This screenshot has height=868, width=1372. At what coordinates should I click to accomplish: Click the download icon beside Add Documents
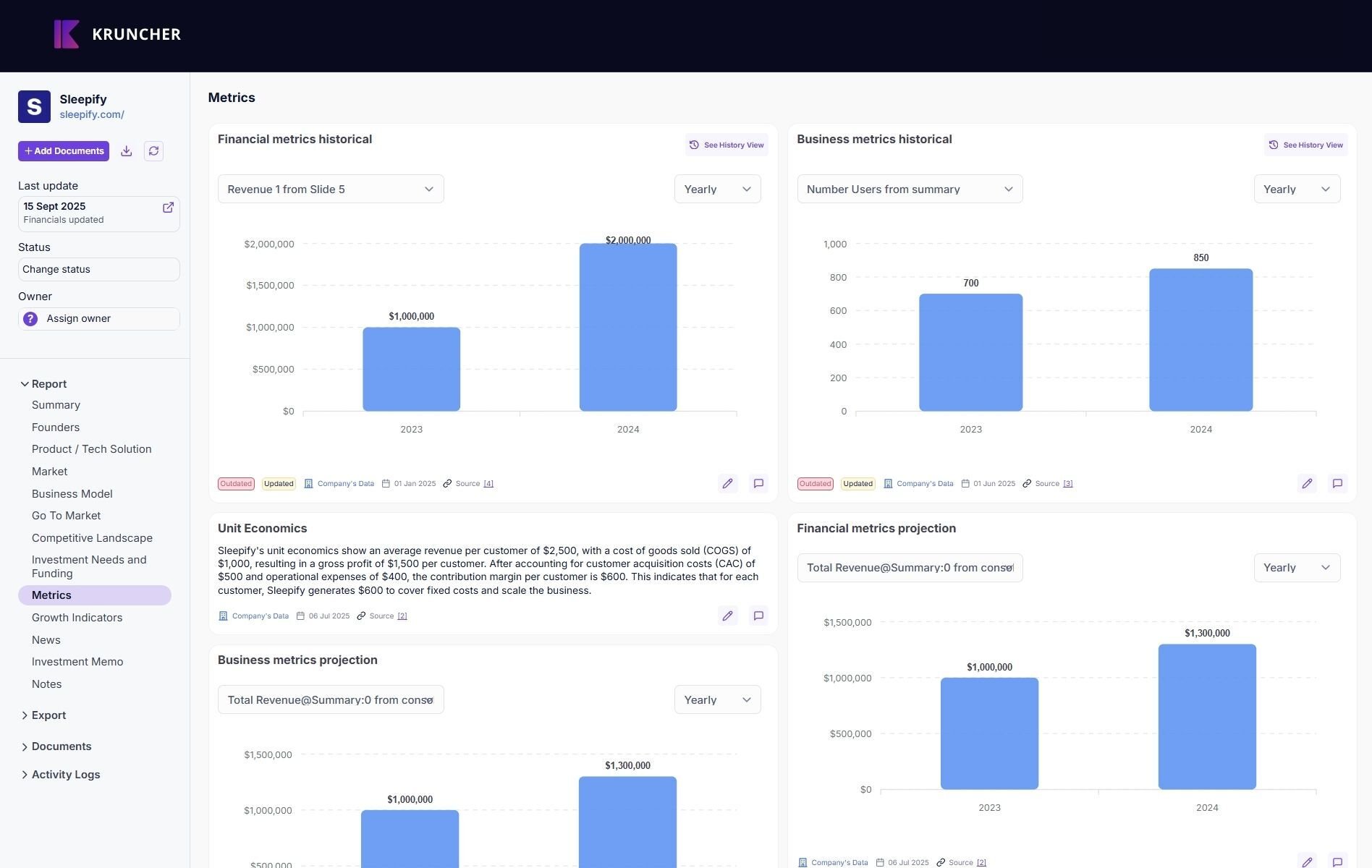127,151
